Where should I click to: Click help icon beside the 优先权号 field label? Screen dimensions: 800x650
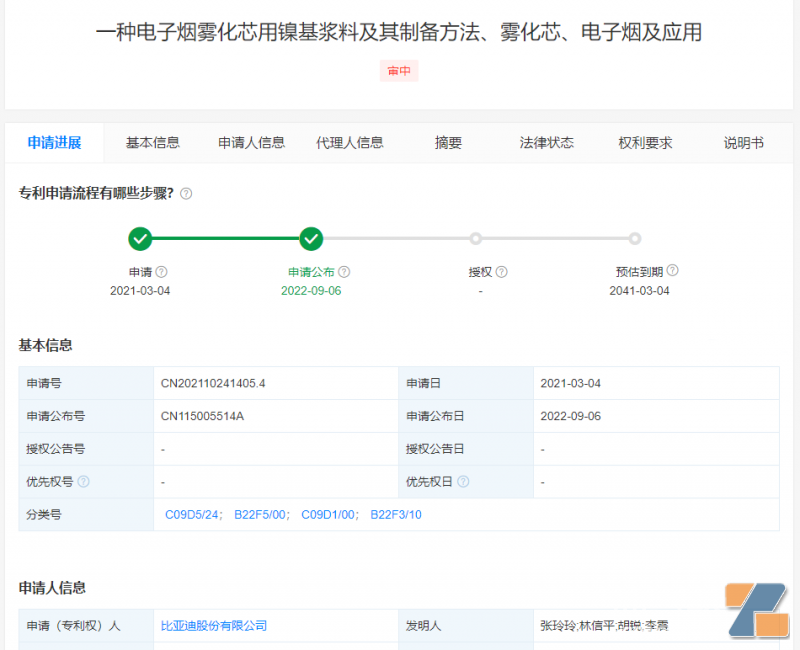coord(84,482)
